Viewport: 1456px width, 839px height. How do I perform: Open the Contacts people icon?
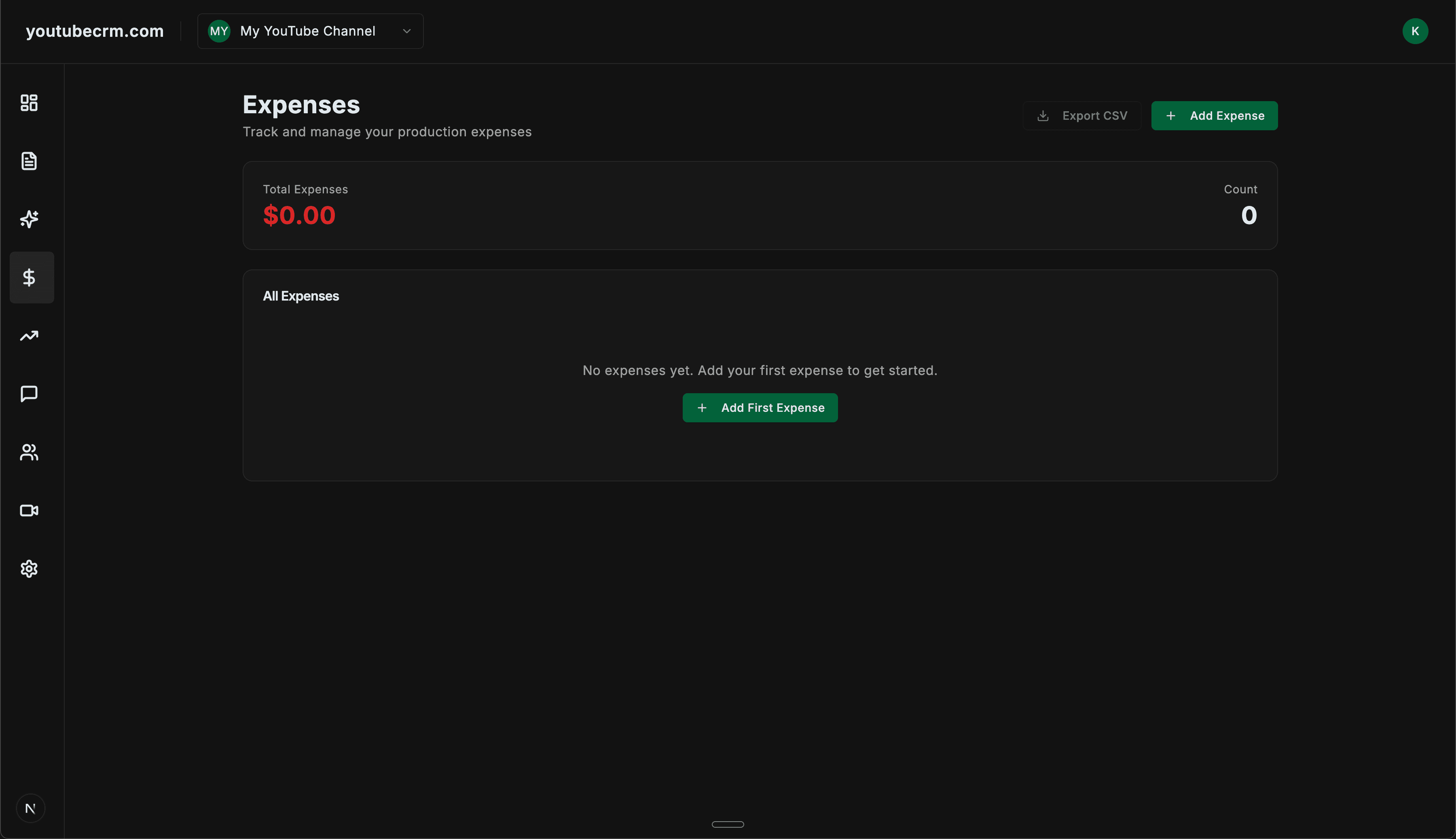coord(30,452)
